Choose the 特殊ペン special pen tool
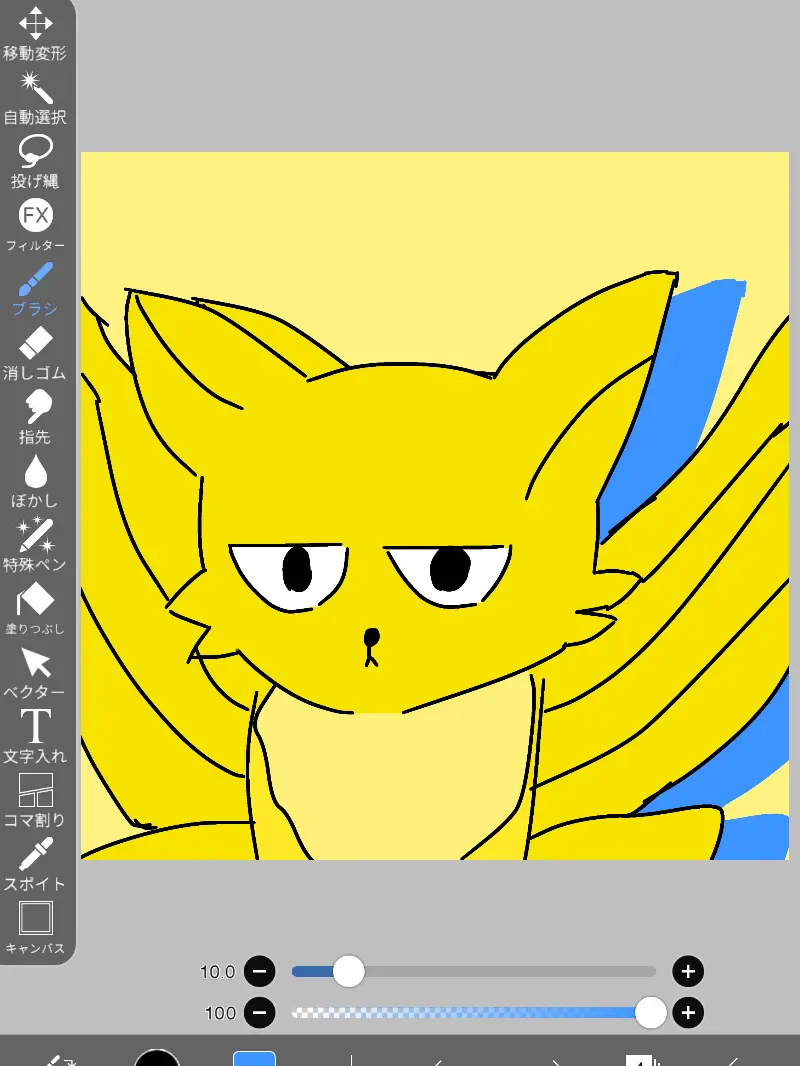800x1066 pixels. tap(35, 545)
